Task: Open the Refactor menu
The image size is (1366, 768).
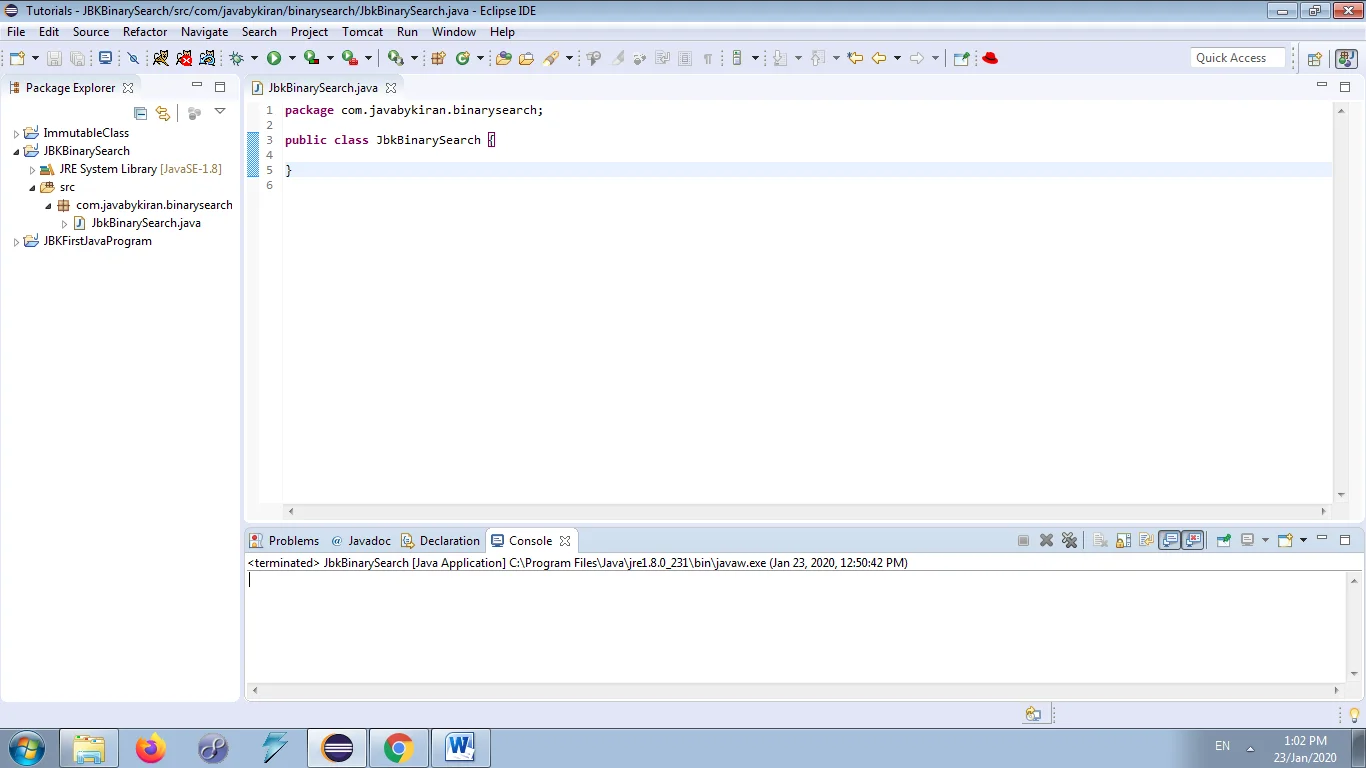Action: [x=145, y=31]
